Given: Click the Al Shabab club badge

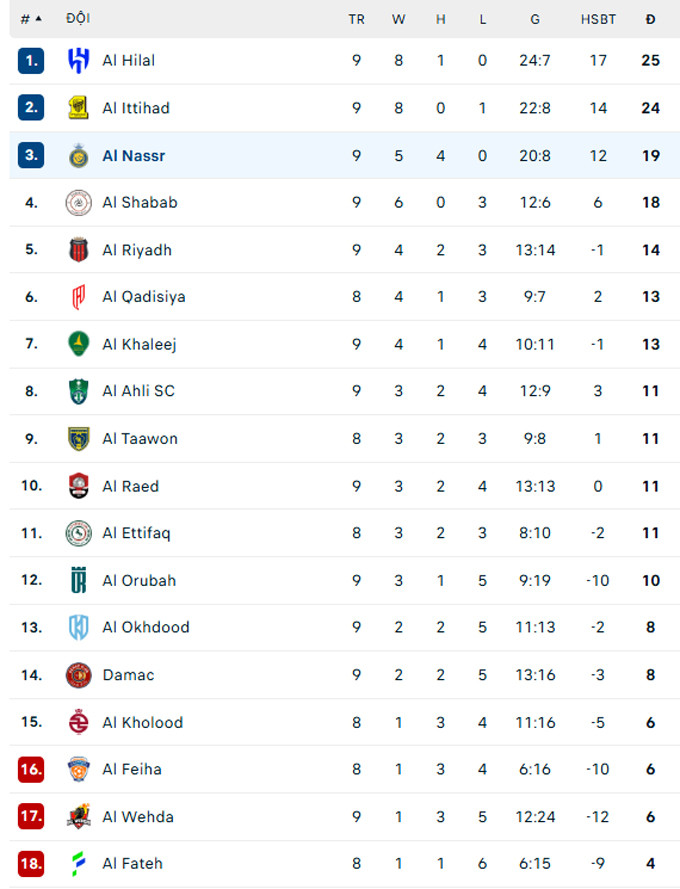Looking at the screenshot, I should (78, 203).
